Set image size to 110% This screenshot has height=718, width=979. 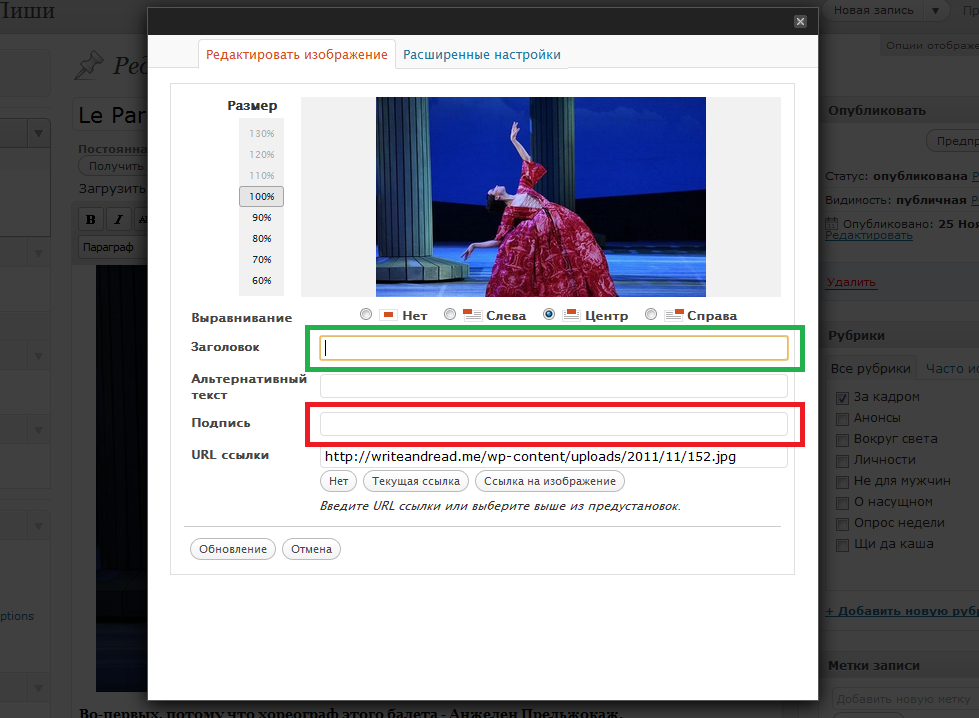(x=262, y=175)
